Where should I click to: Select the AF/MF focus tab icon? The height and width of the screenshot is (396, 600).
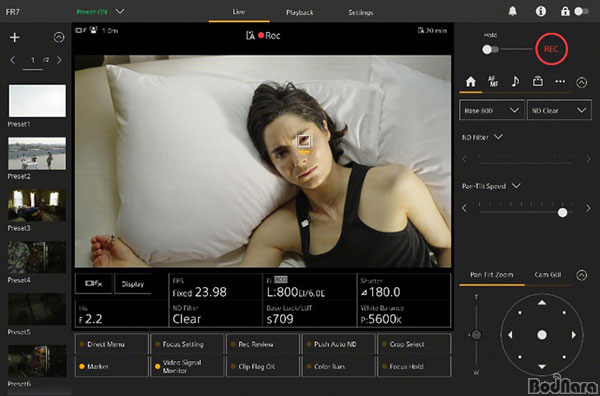[493, 81]
